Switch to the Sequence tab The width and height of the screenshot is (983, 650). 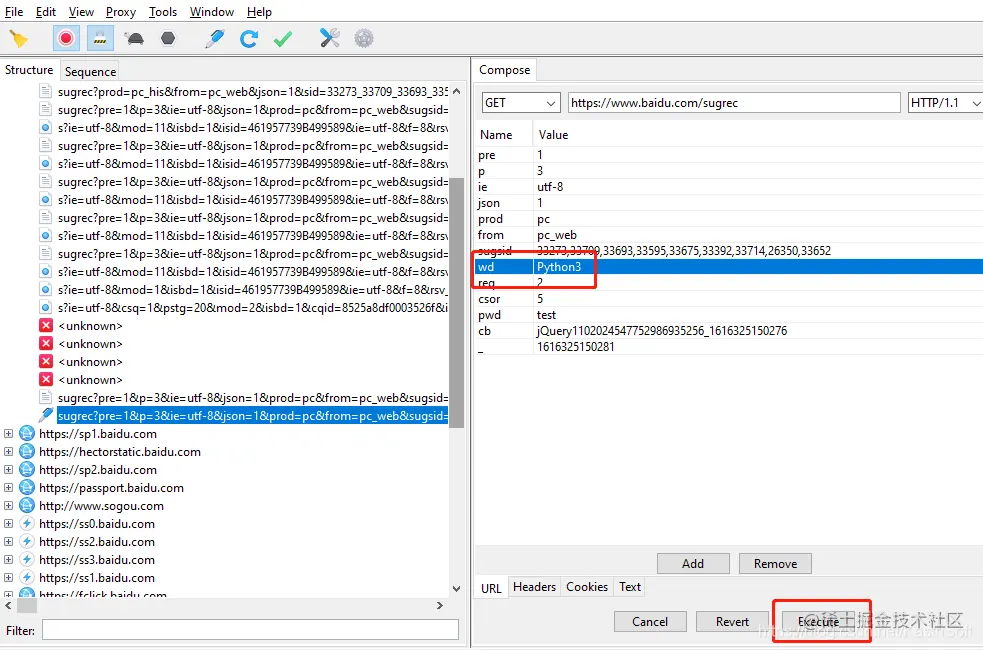(90, 72)
